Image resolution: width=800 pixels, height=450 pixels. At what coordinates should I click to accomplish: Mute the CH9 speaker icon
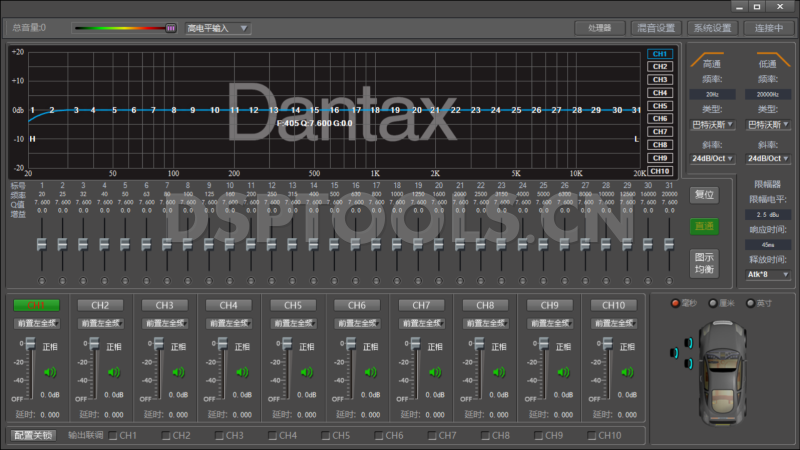point(563,372)
